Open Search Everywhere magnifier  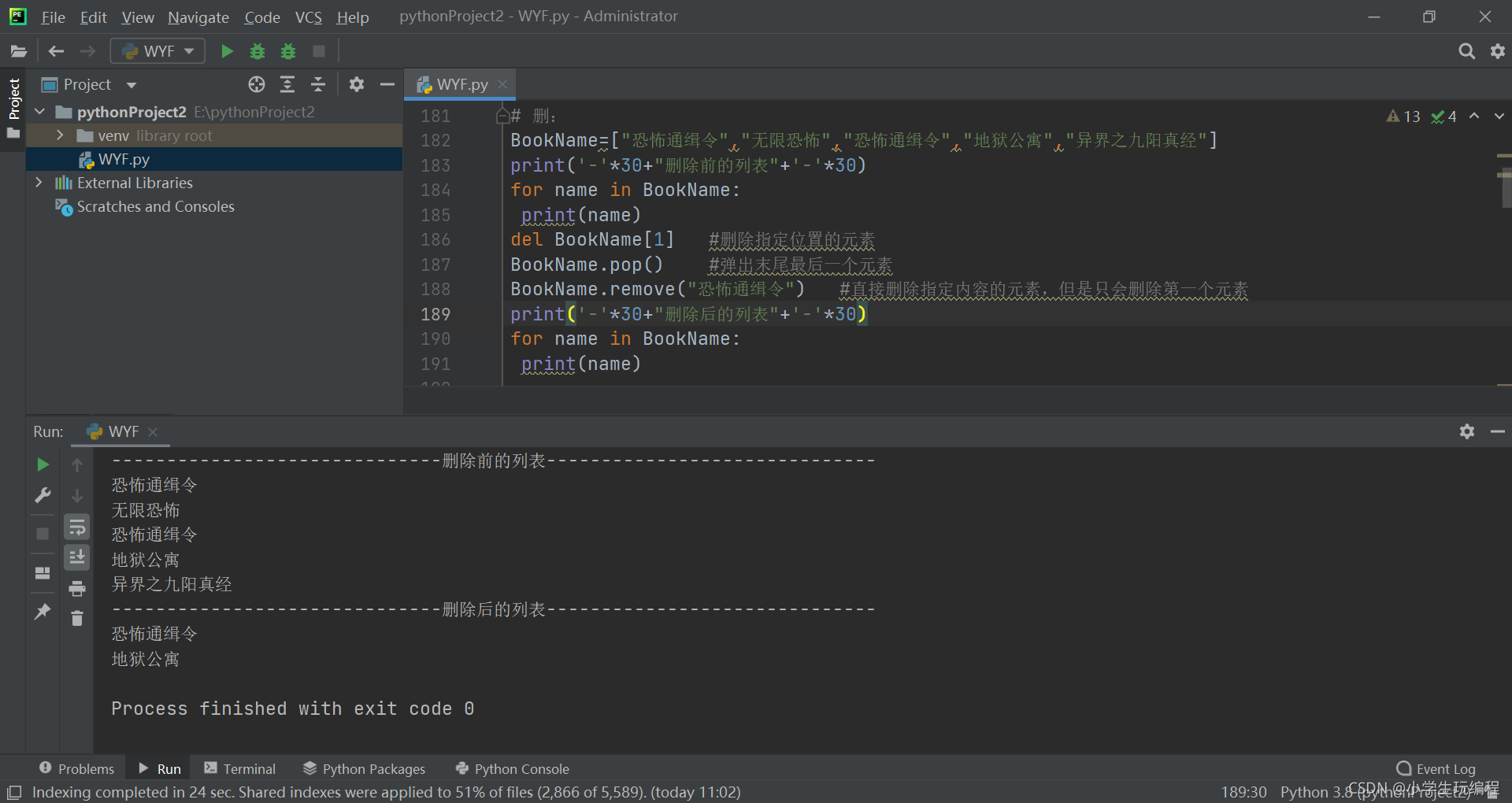[x=1466, y=51]
